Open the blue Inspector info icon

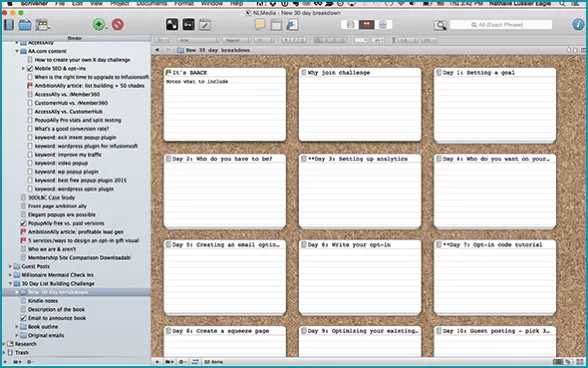(x=578, y=25)
